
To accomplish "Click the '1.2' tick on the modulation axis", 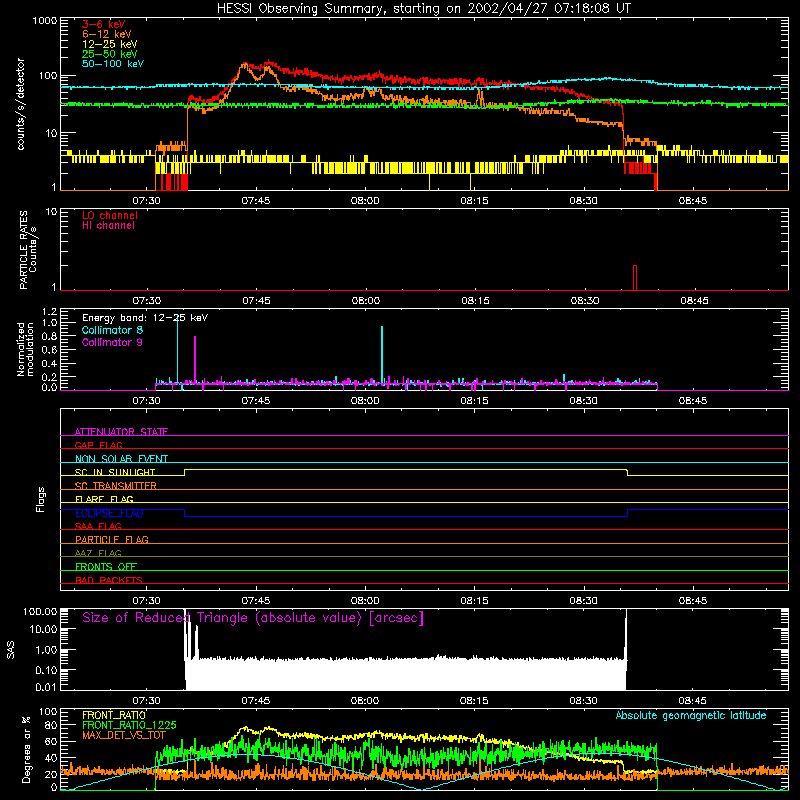I will [49, 312].
